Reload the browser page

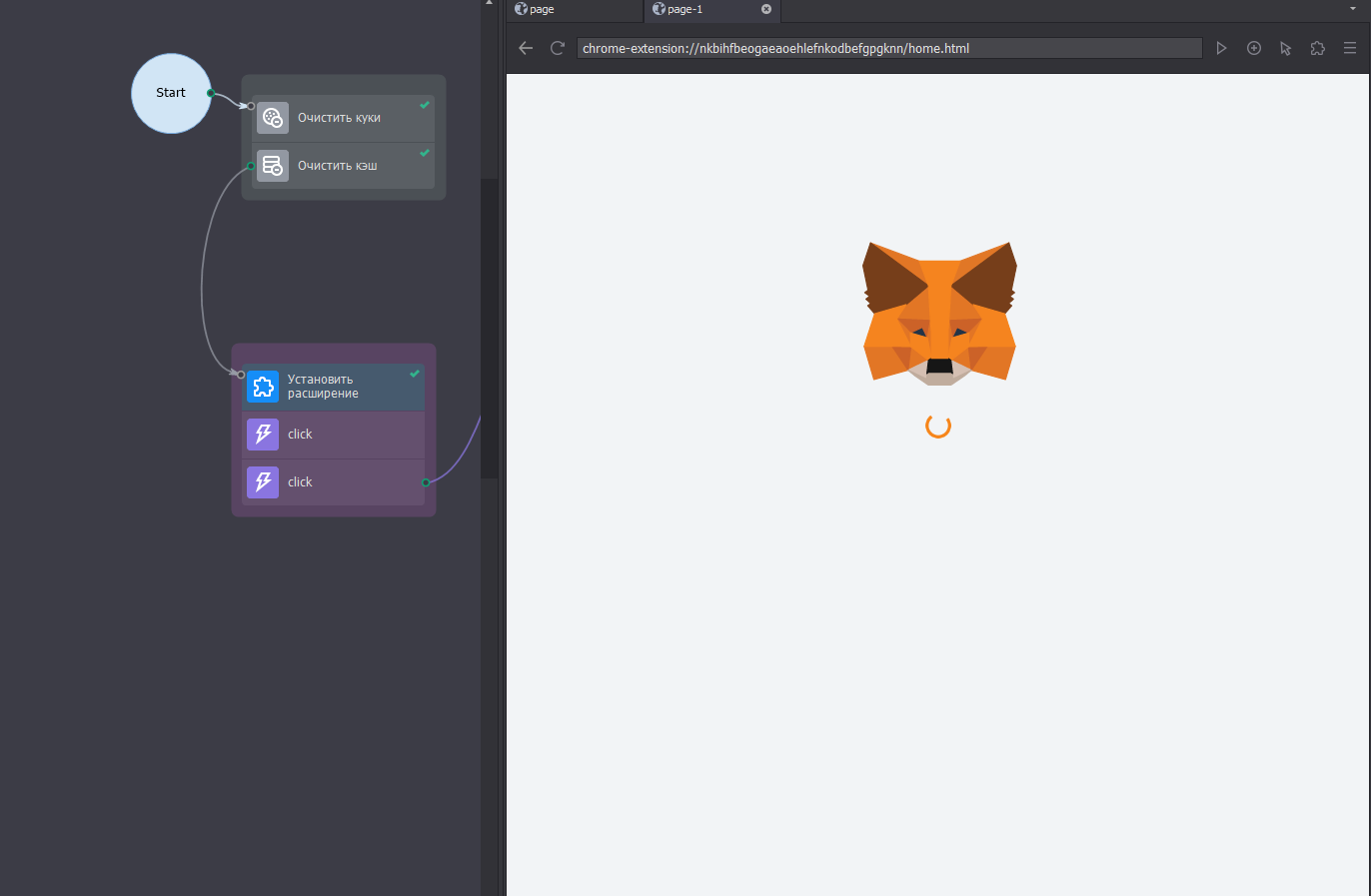pos(558,48)
